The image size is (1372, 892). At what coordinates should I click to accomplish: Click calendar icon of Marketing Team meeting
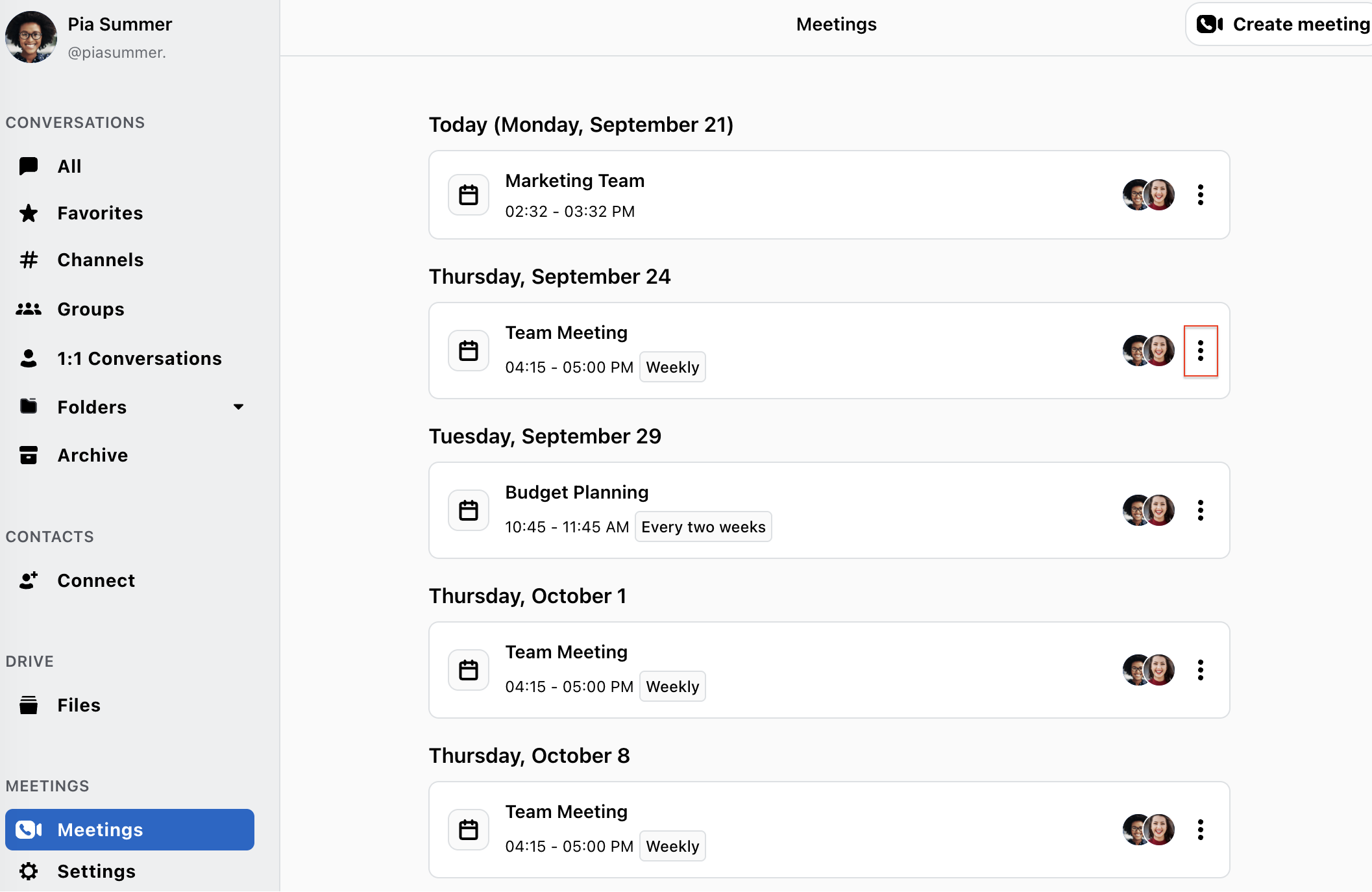(469, 195)
